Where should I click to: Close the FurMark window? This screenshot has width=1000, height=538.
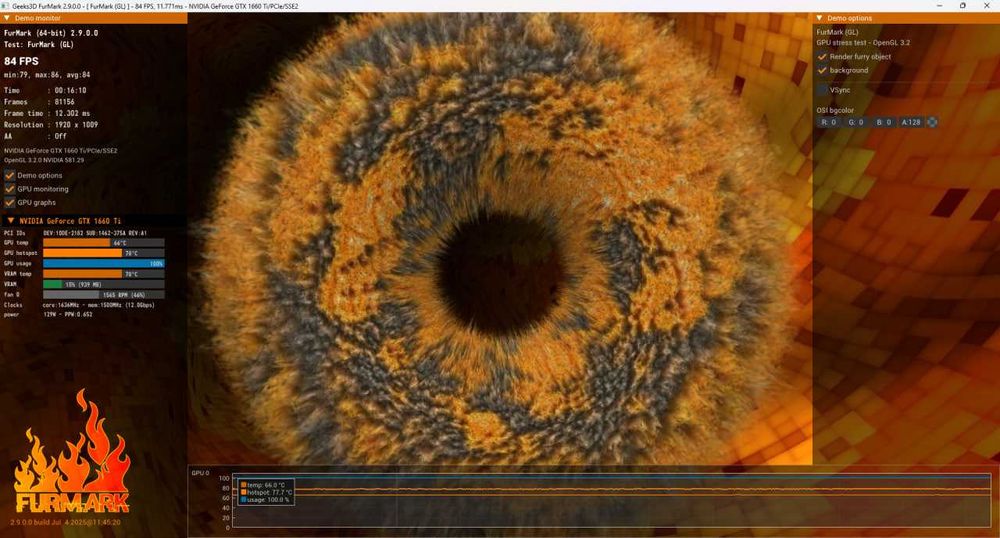[986, 6]
